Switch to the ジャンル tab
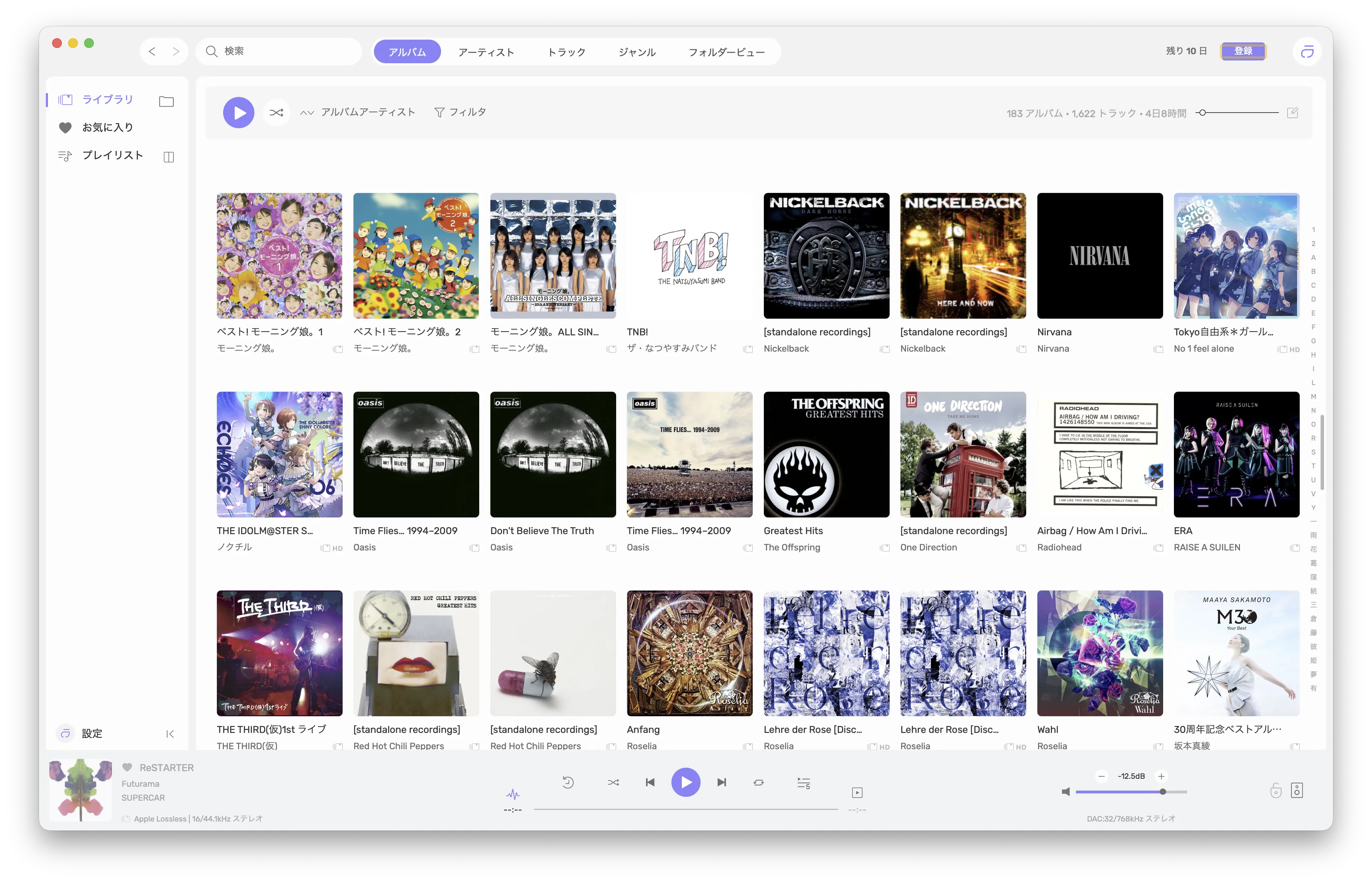Image resolution: width=1372 pixels, height=882 pixels. [x=637, y=52]
